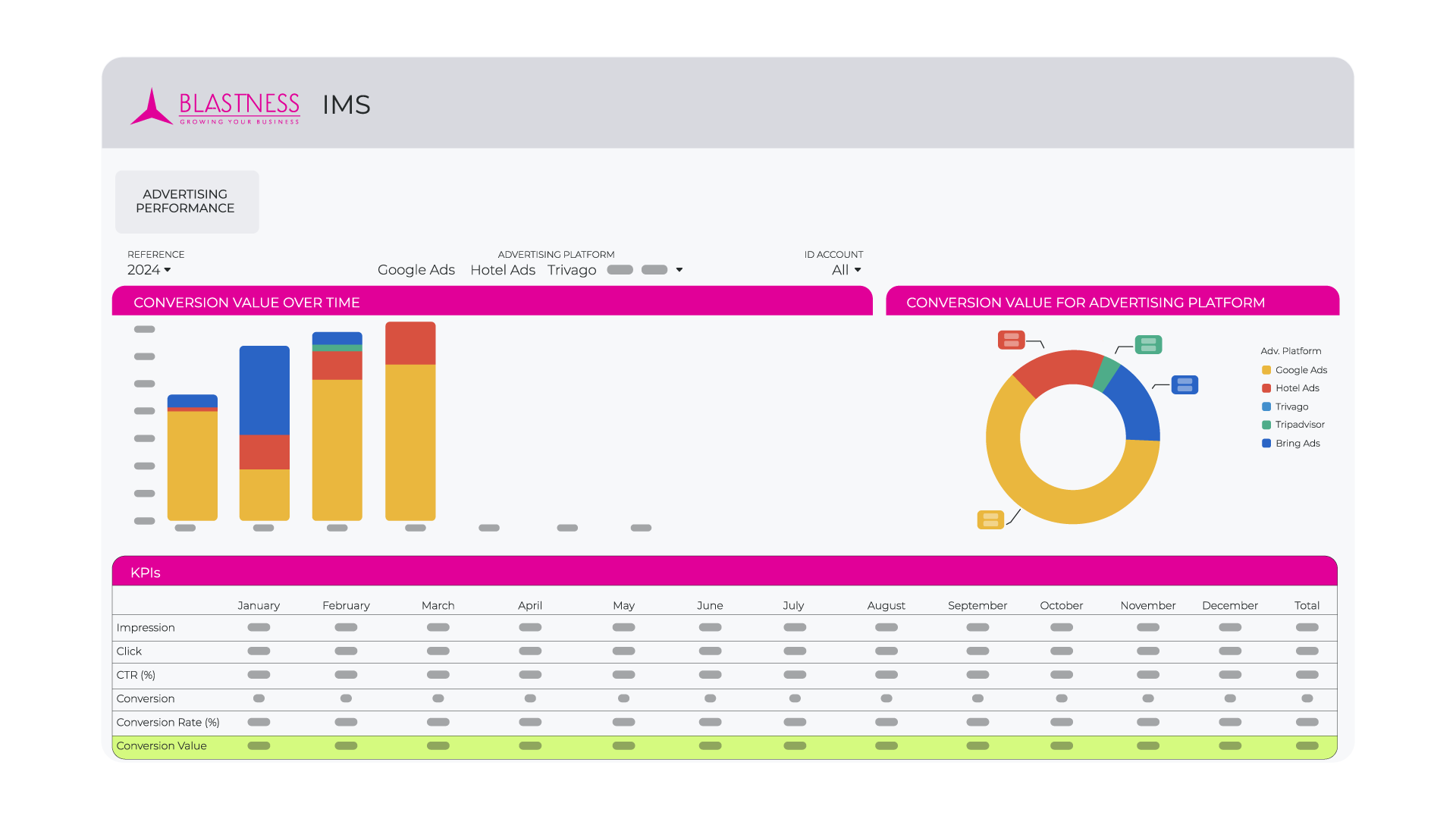Click the blue segment of second bar
The height and width of the screenshot is (819, 1456).
265,391
